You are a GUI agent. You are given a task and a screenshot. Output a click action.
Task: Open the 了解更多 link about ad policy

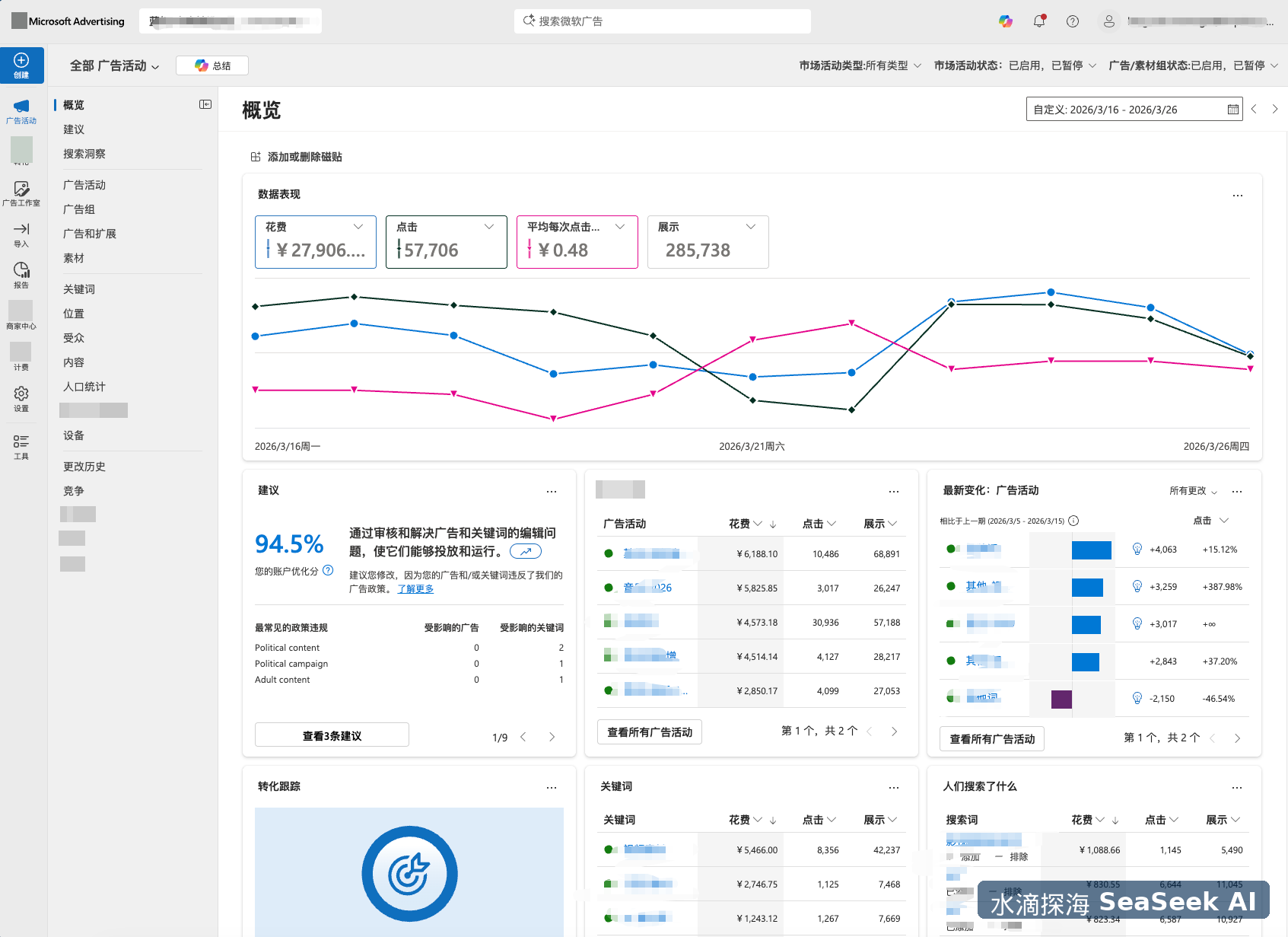pos(415,588)
